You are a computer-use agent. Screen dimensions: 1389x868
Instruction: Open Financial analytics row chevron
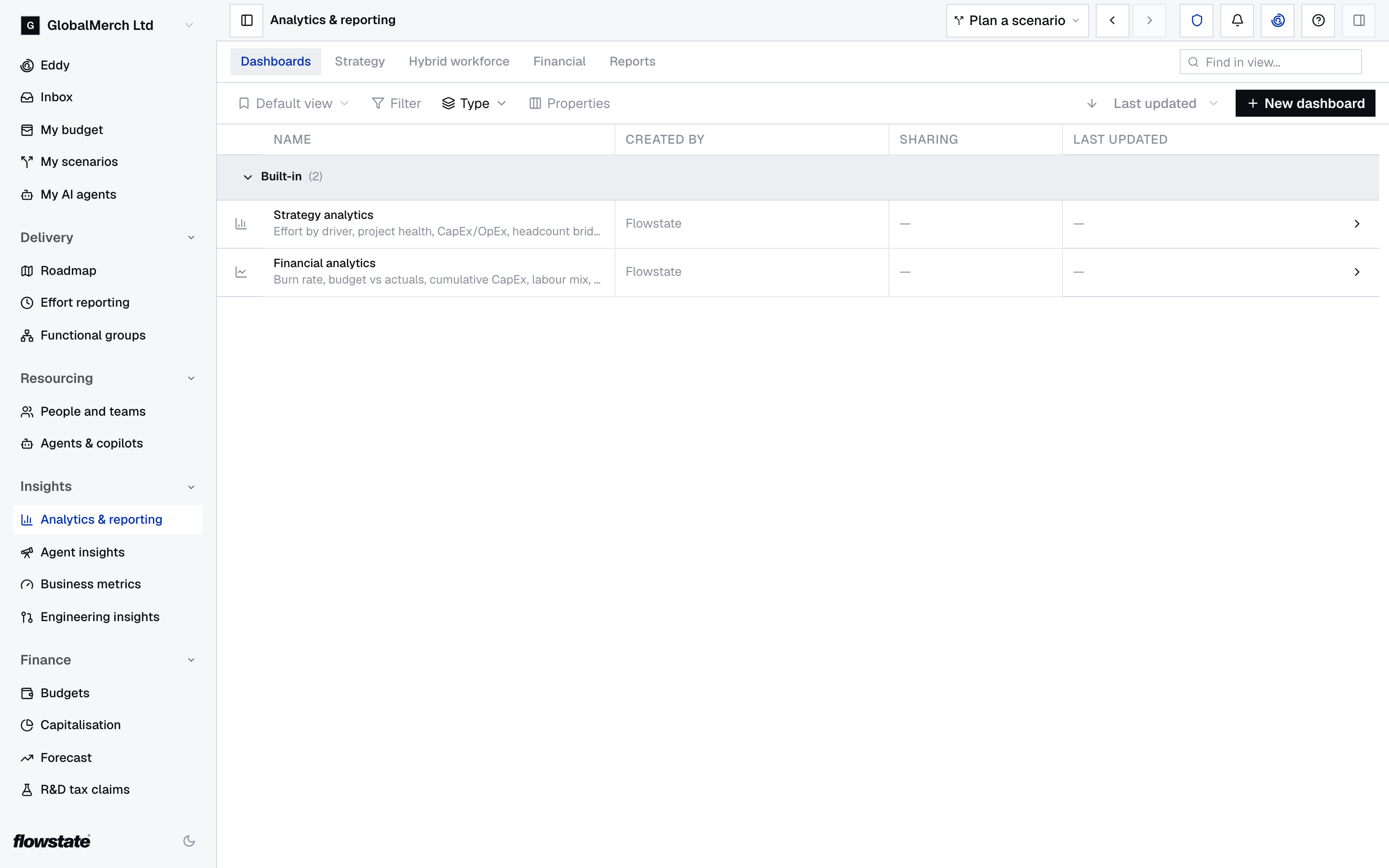tap(1357, 272)
